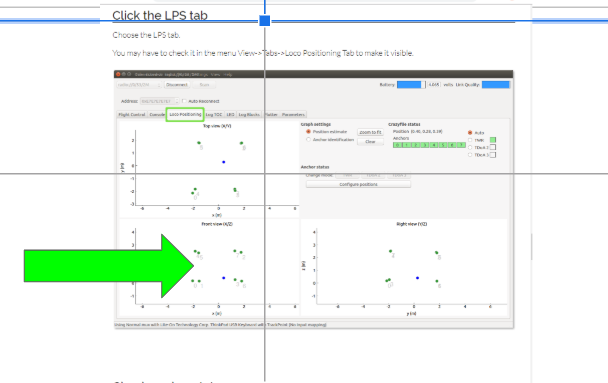Select the blue square guide handle
Image resolution: width=608 pixels, height=383 pixels.
pyautogui.click(x=264, y=21)
